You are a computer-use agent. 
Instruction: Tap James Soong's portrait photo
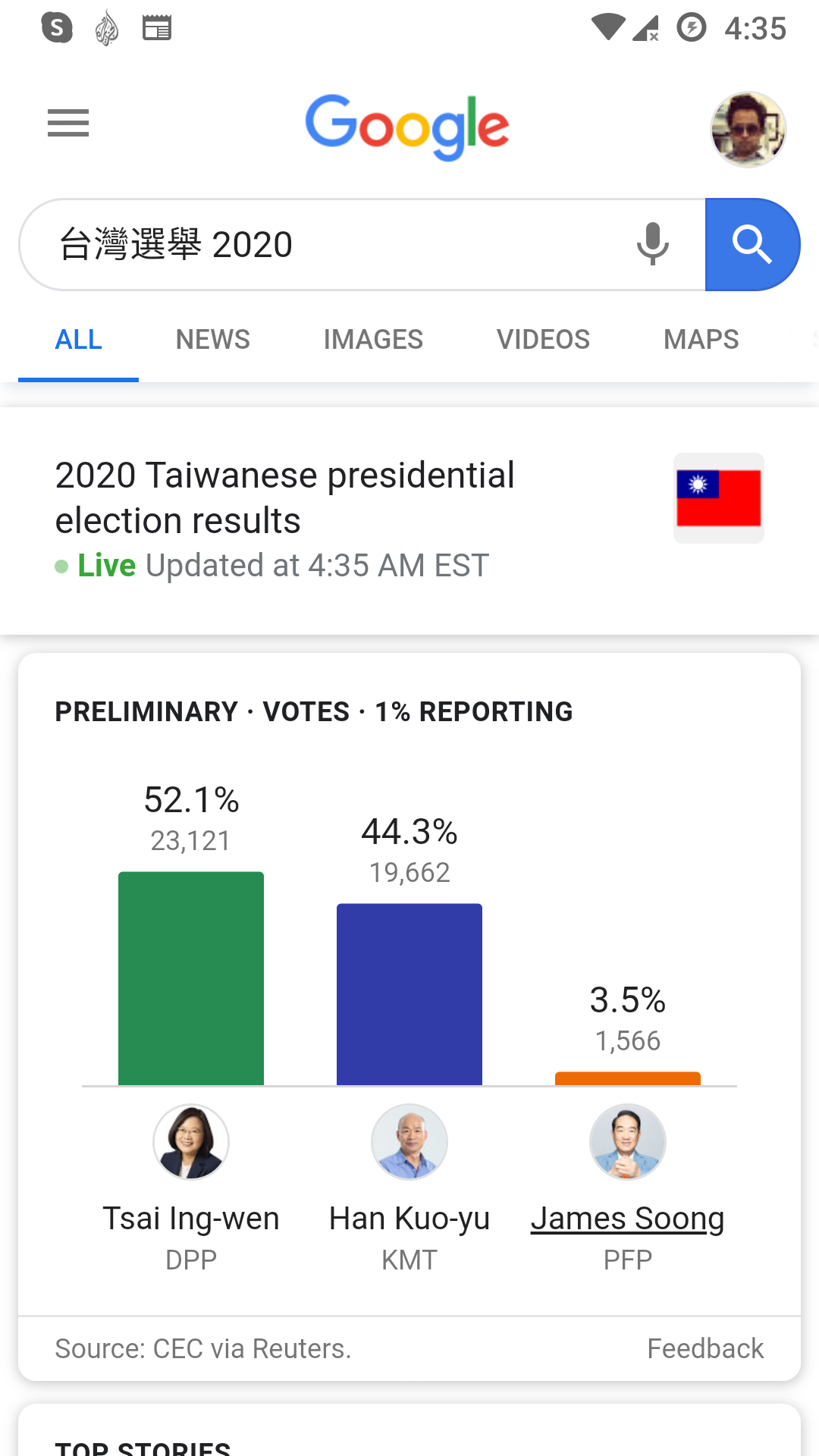628,1142
